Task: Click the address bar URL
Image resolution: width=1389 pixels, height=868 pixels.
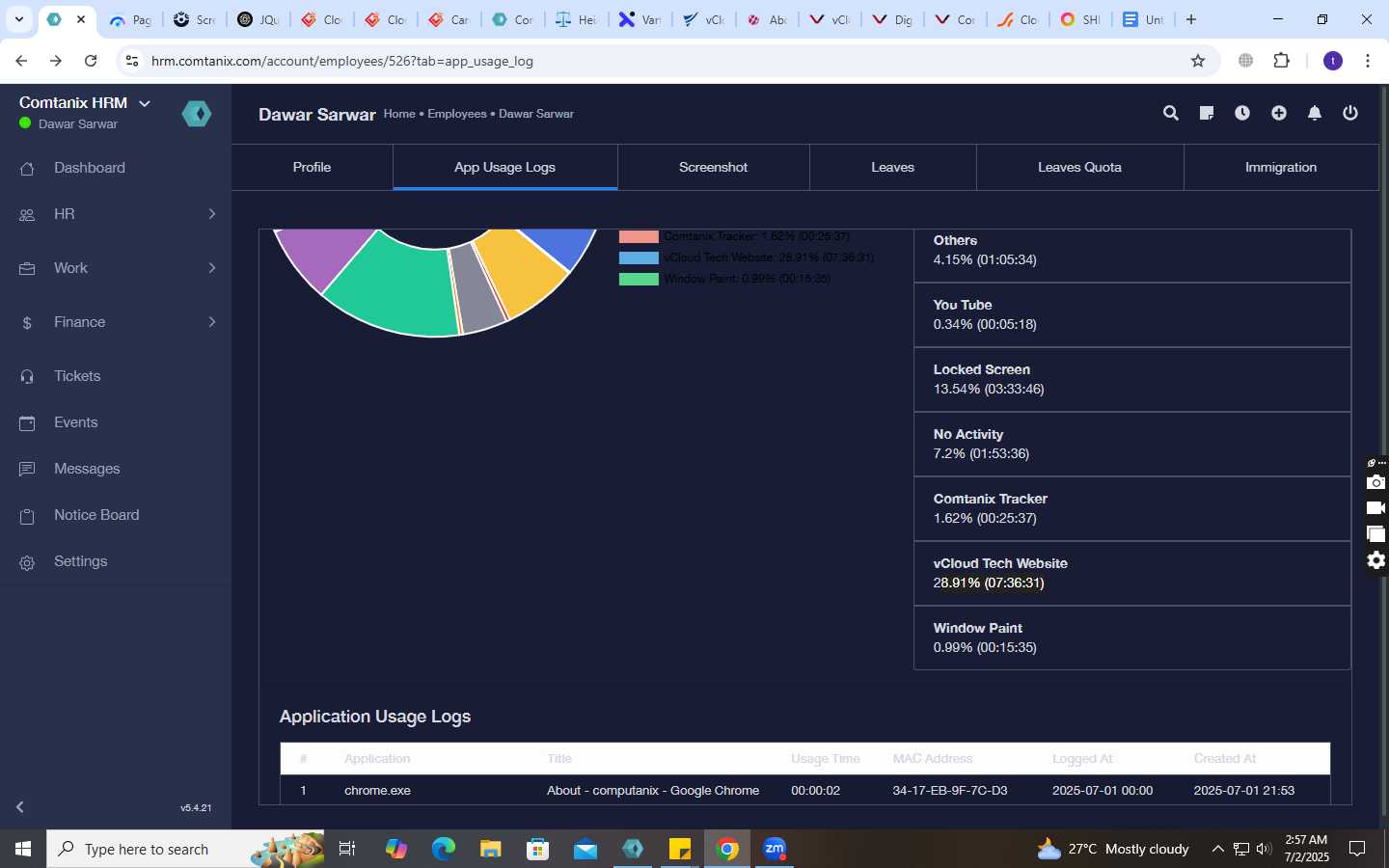Action: [x=342, y=61]
